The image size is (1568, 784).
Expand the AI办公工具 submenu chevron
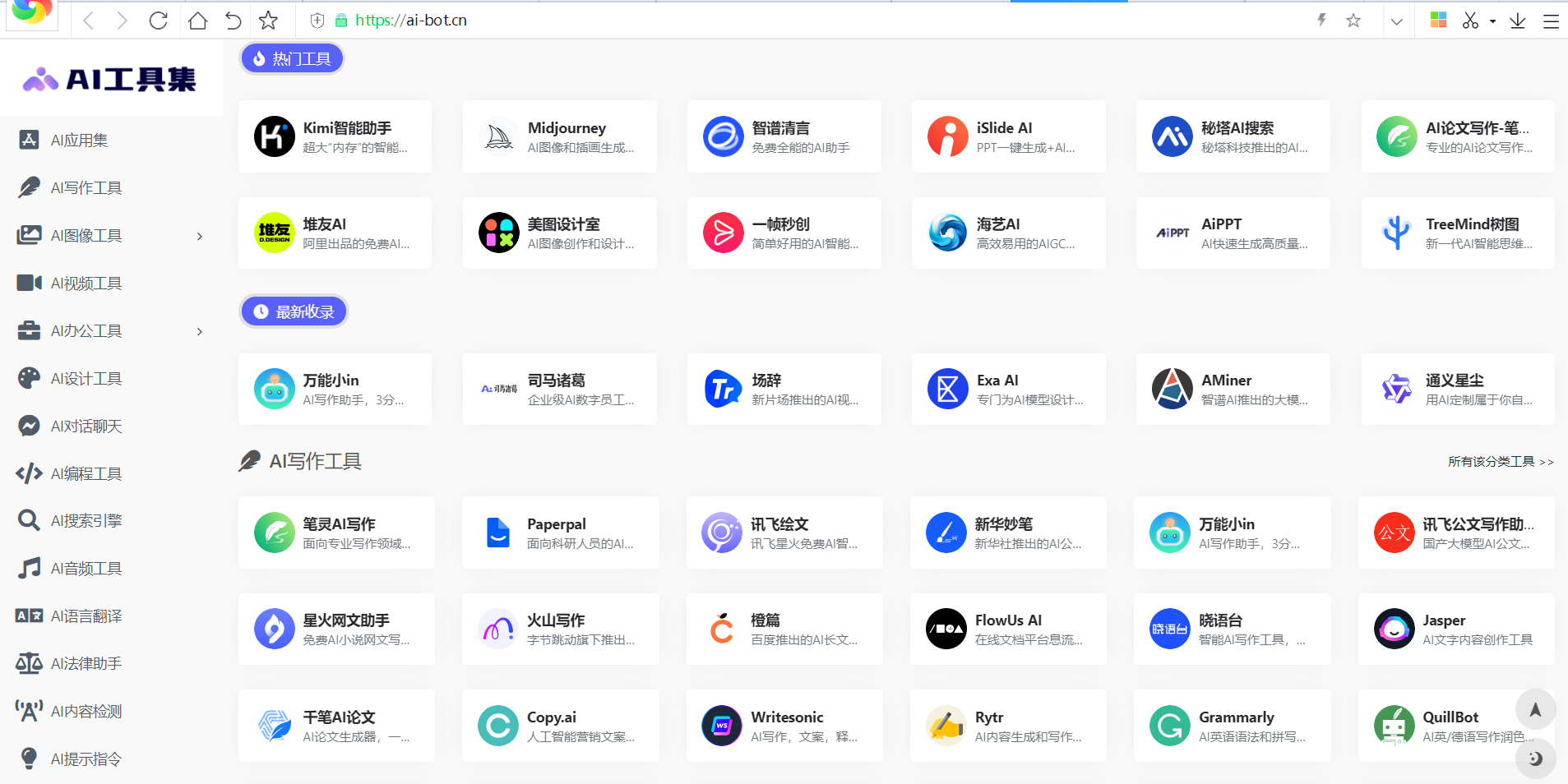coord(200,332)
